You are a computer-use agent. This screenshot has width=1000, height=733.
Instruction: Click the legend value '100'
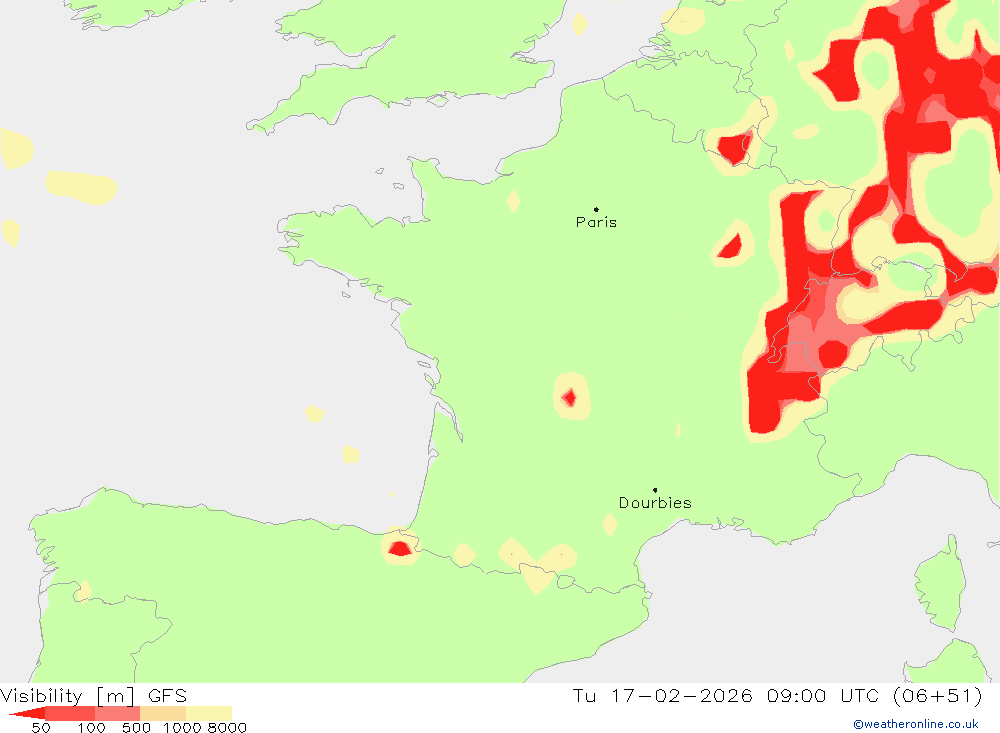tap(91, 728)
